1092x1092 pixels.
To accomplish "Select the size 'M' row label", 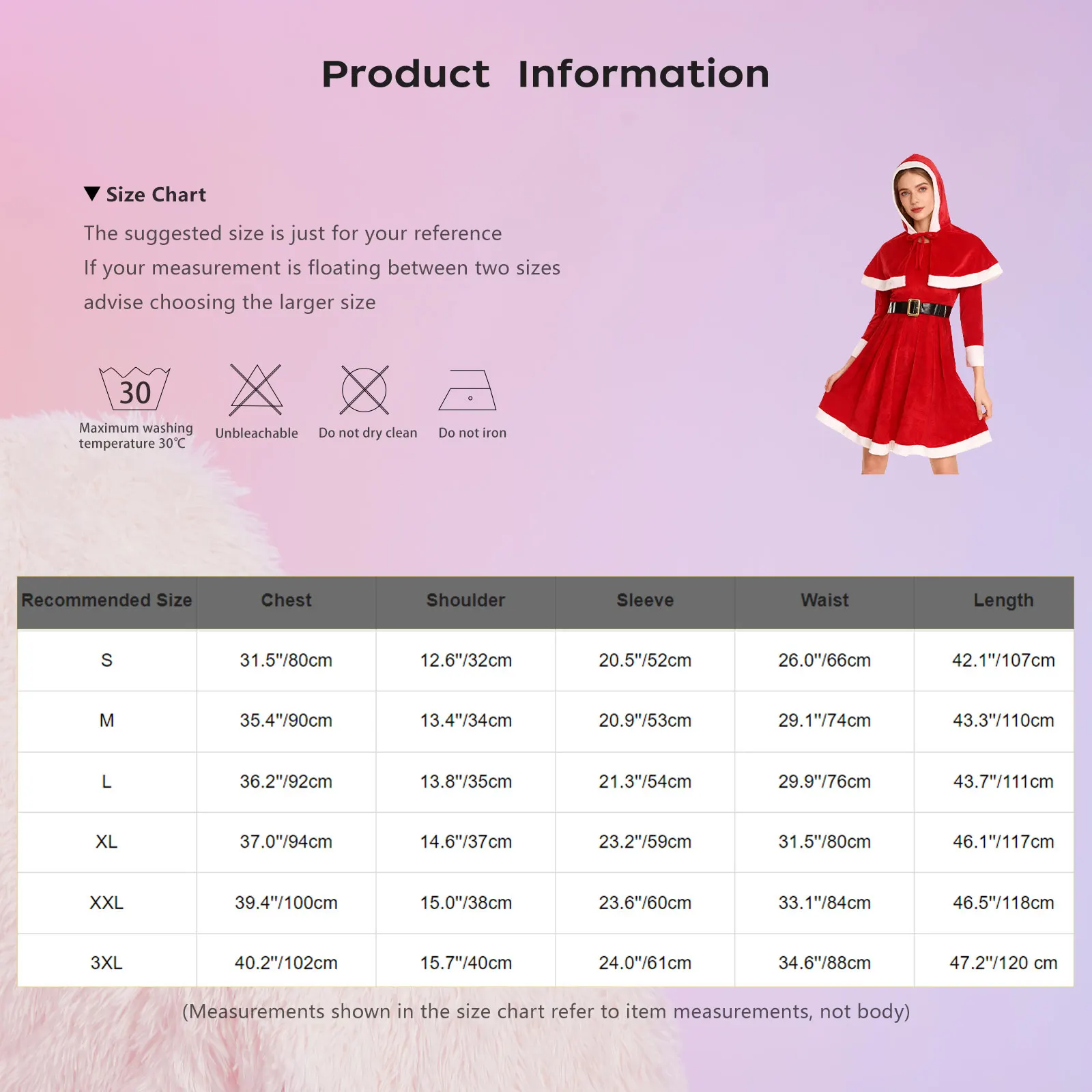I will [106, 720].
